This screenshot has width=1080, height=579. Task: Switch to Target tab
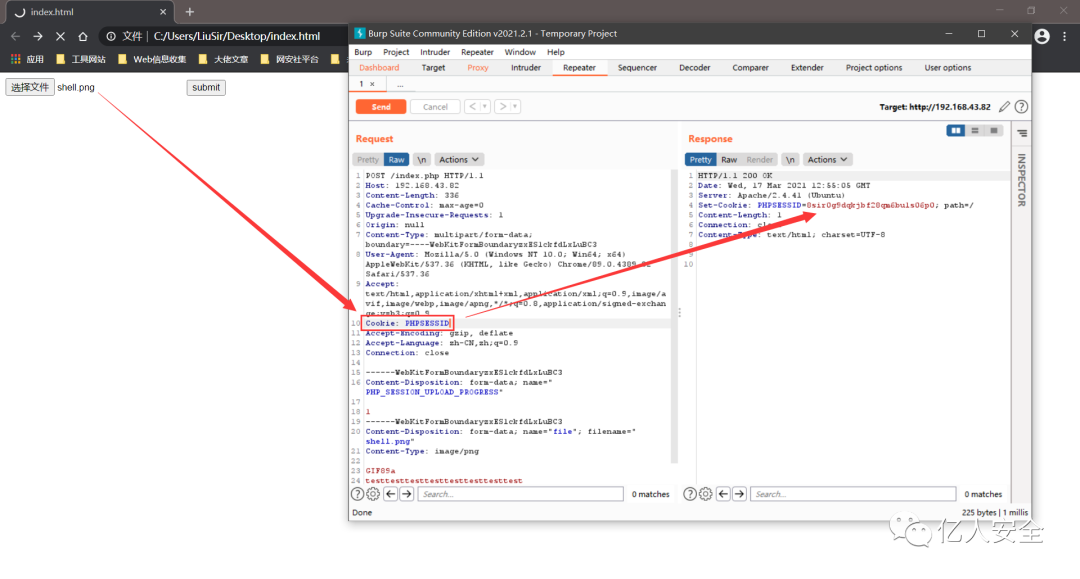pos(433,67)
